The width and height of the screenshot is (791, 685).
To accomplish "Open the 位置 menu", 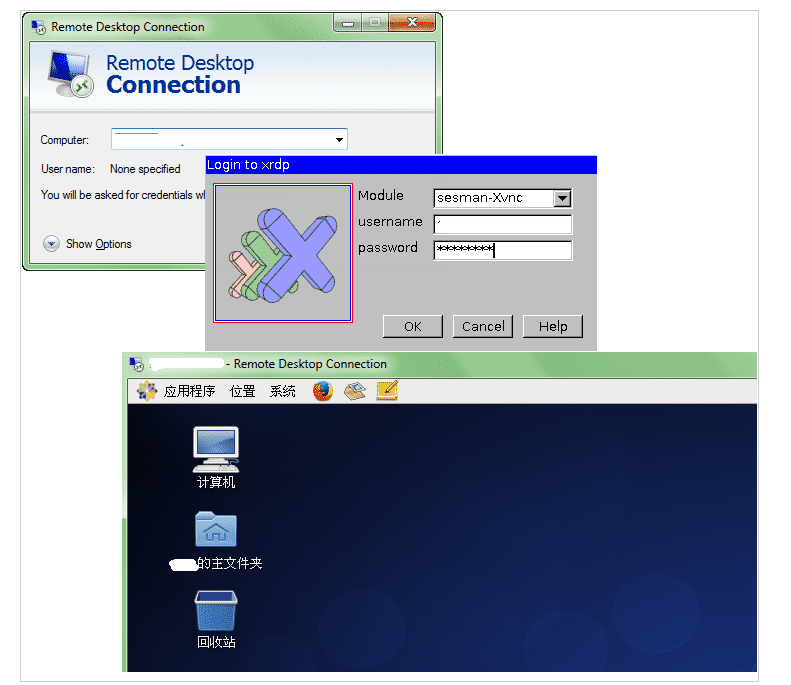I will (242, 391).
